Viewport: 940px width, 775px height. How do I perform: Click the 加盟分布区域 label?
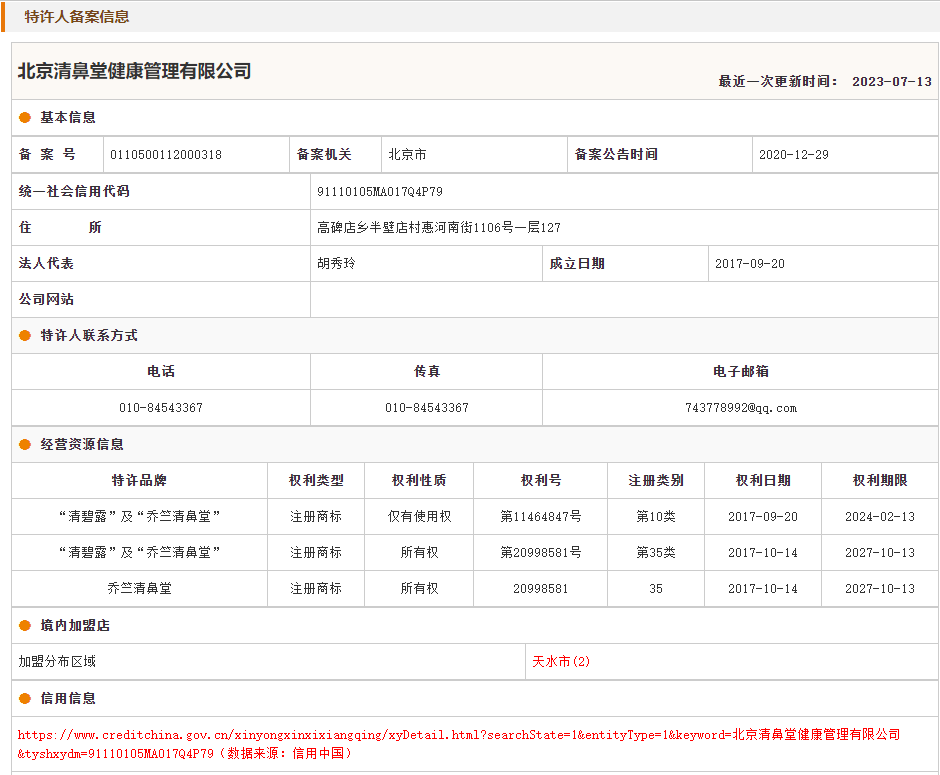[57, 662]
